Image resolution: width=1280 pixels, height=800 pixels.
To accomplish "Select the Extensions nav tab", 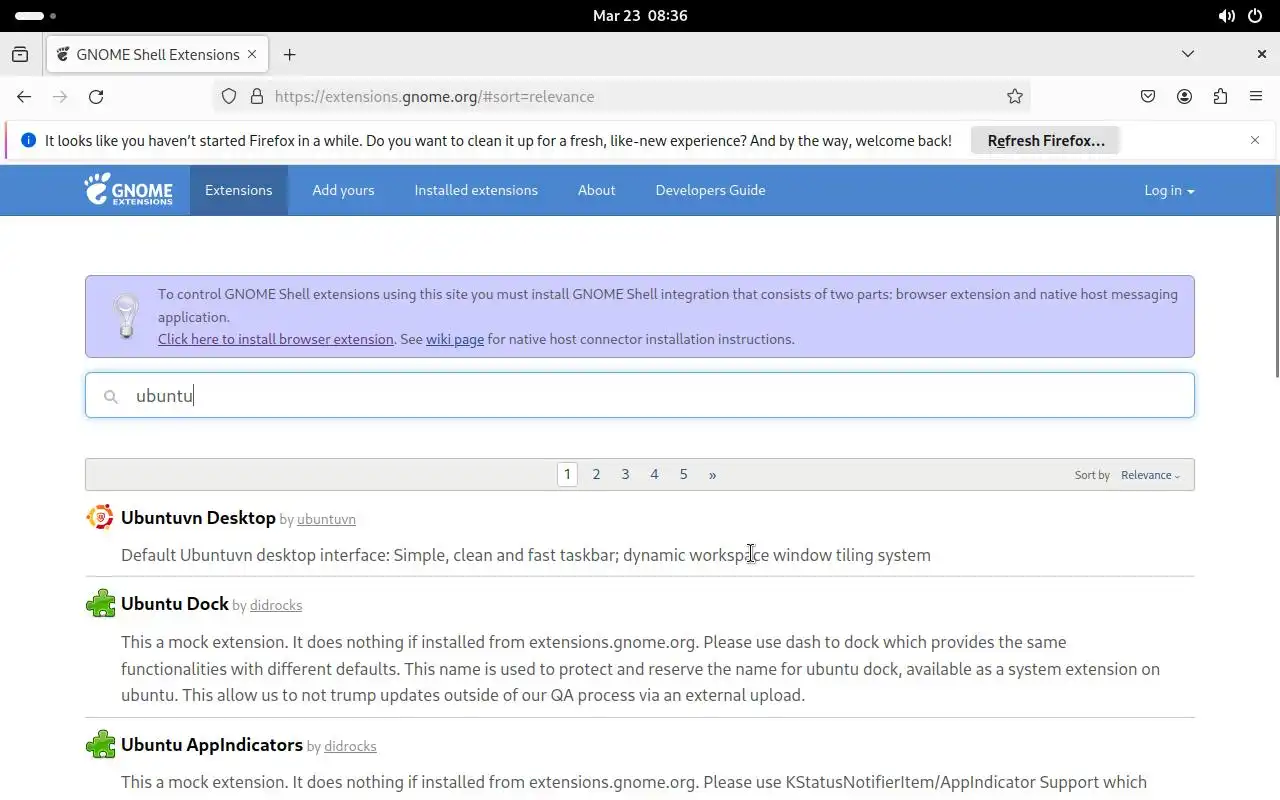I will [x=238, y=190].
